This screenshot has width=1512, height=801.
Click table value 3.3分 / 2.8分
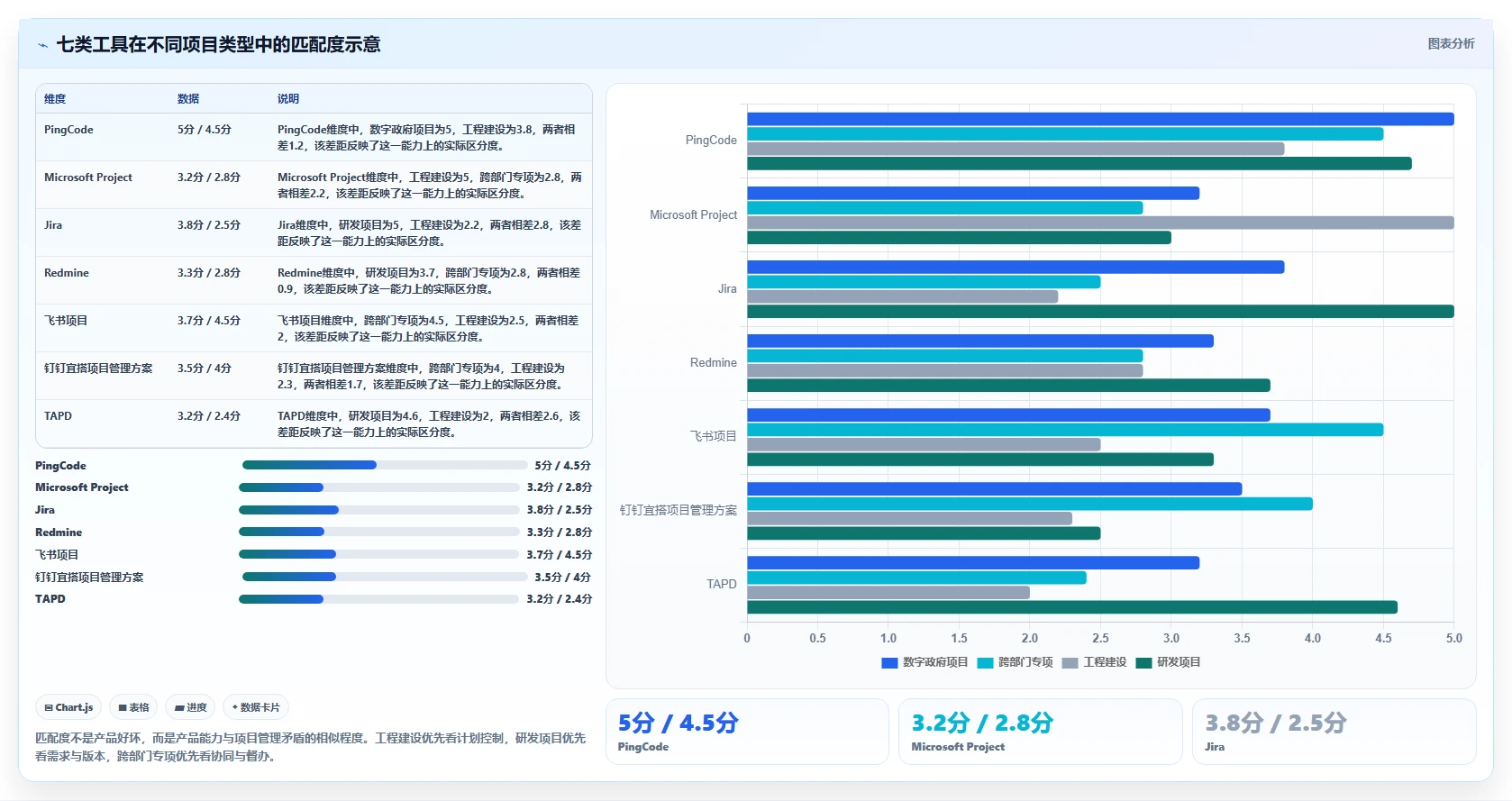coord(209,273)
